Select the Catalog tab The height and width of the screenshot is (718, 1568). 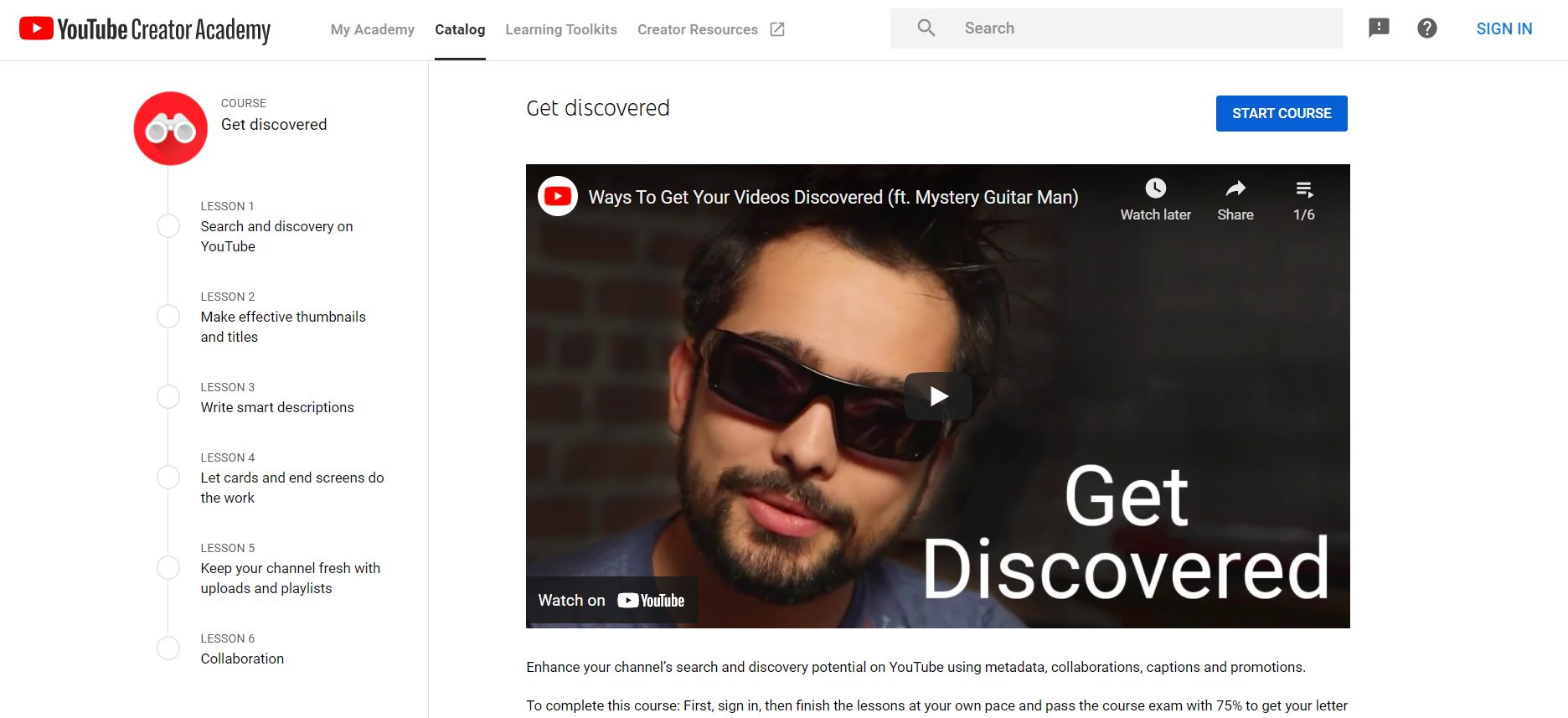click(460, 29)
